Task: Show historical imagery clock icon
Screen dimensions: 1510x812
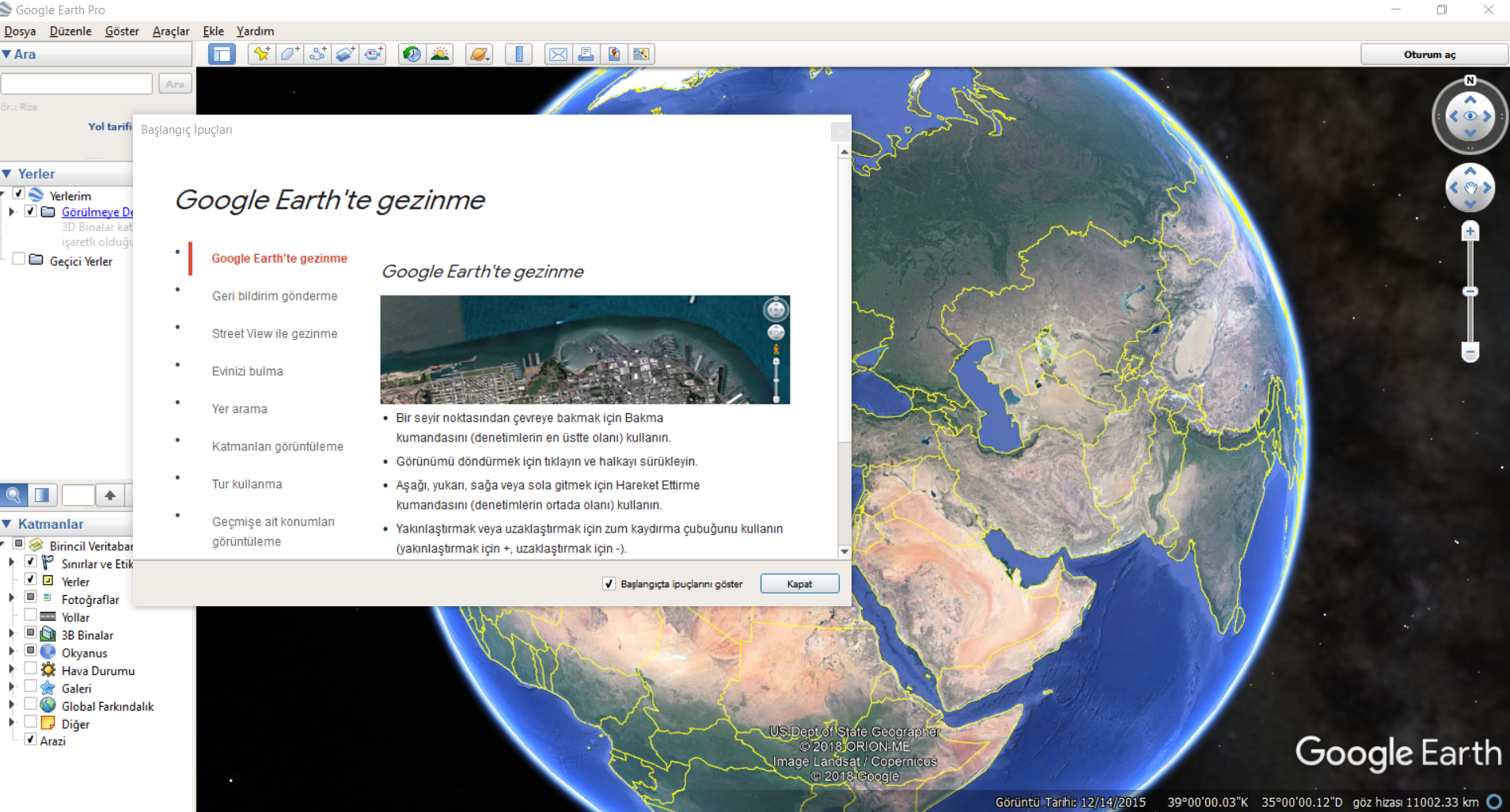Action: click(412, 54)
